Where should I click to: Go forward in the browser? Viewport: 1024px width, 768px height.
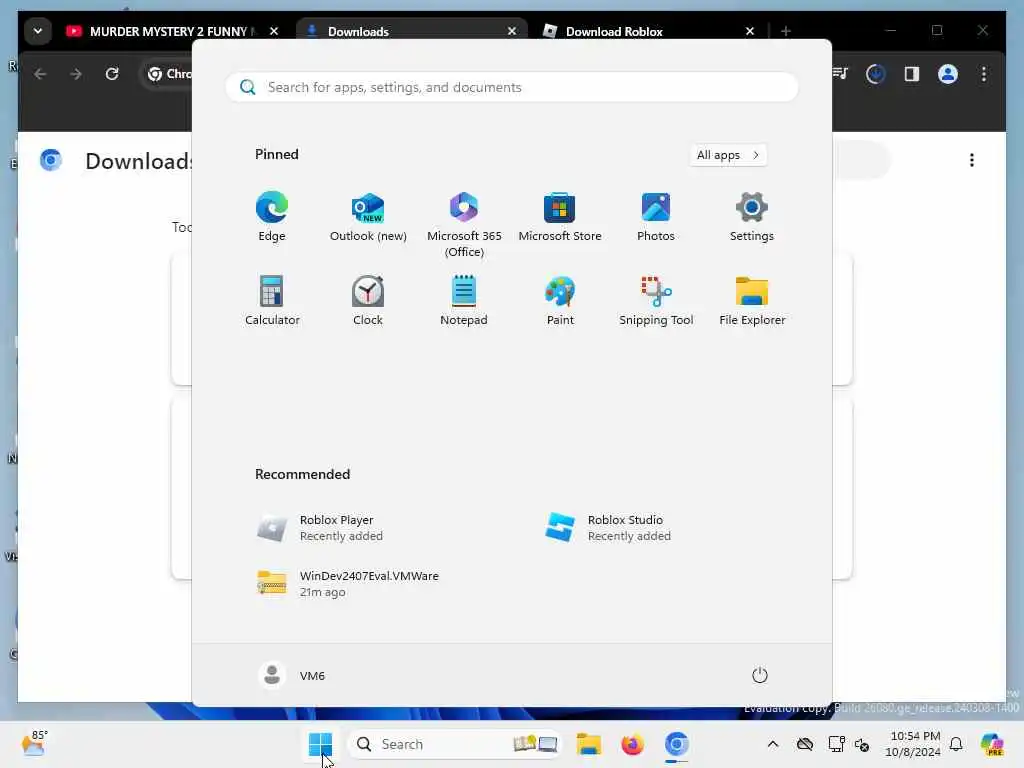click(76, 74)
